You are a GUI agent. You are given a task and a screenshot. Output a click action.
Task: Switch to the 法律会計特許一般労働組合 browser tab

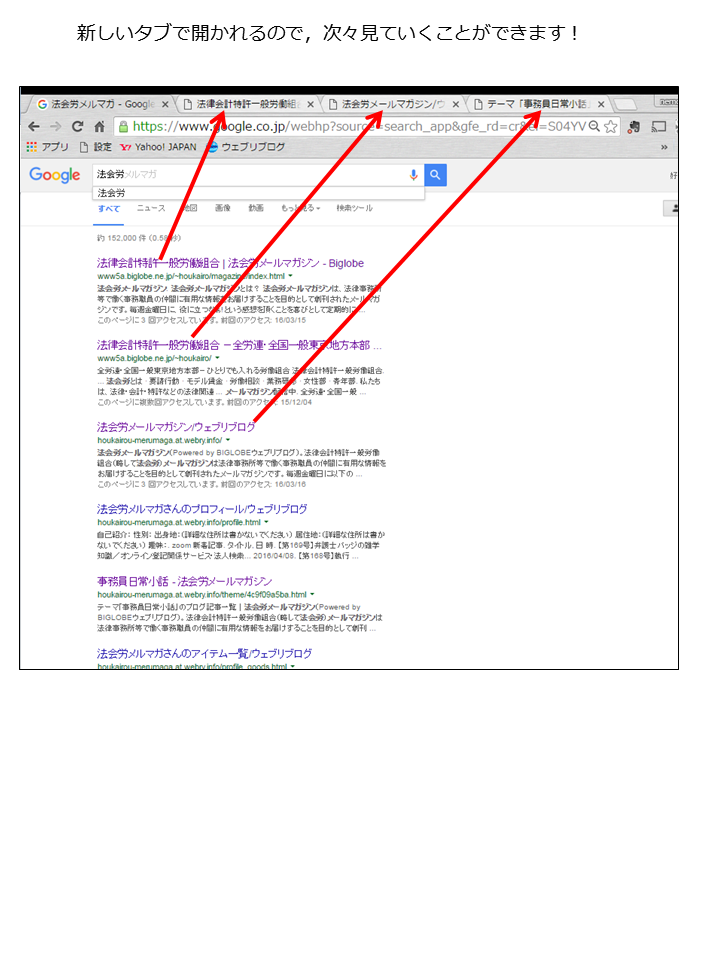(248, 104)
